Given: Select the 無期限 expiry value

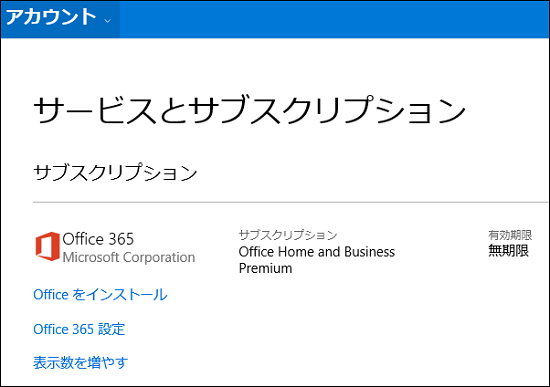Looking at the screenshot, I should point(509,251).
